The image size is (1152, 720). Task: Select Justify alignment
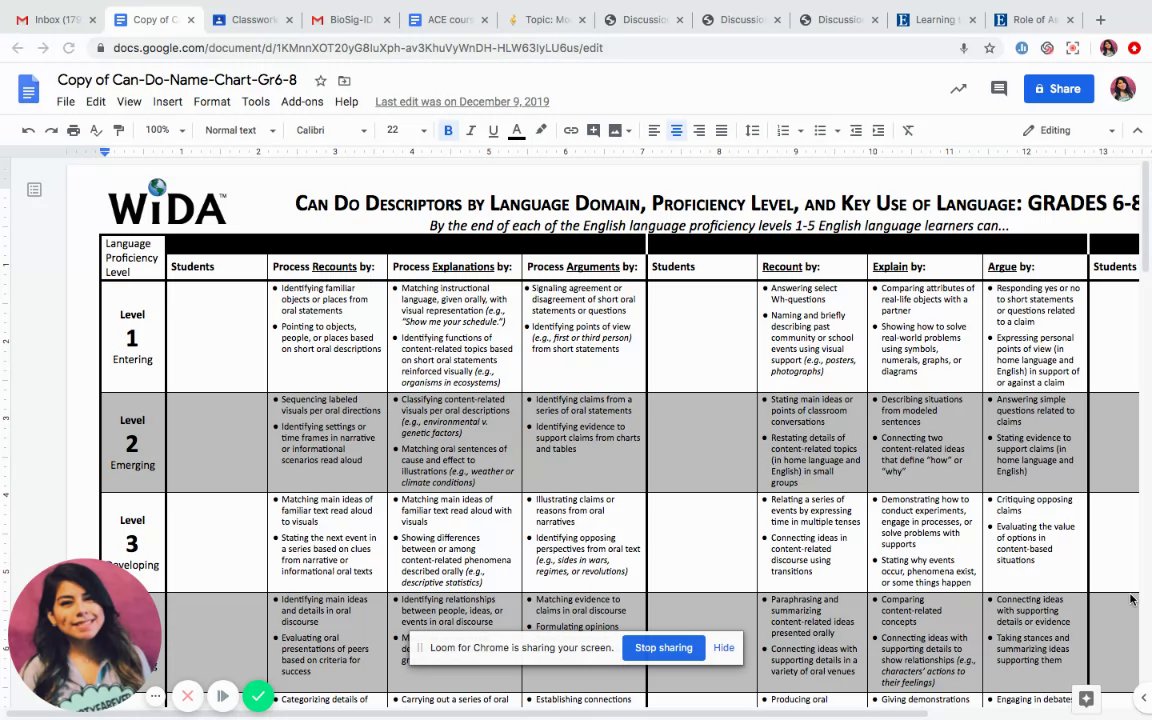[x=721, y=130]
